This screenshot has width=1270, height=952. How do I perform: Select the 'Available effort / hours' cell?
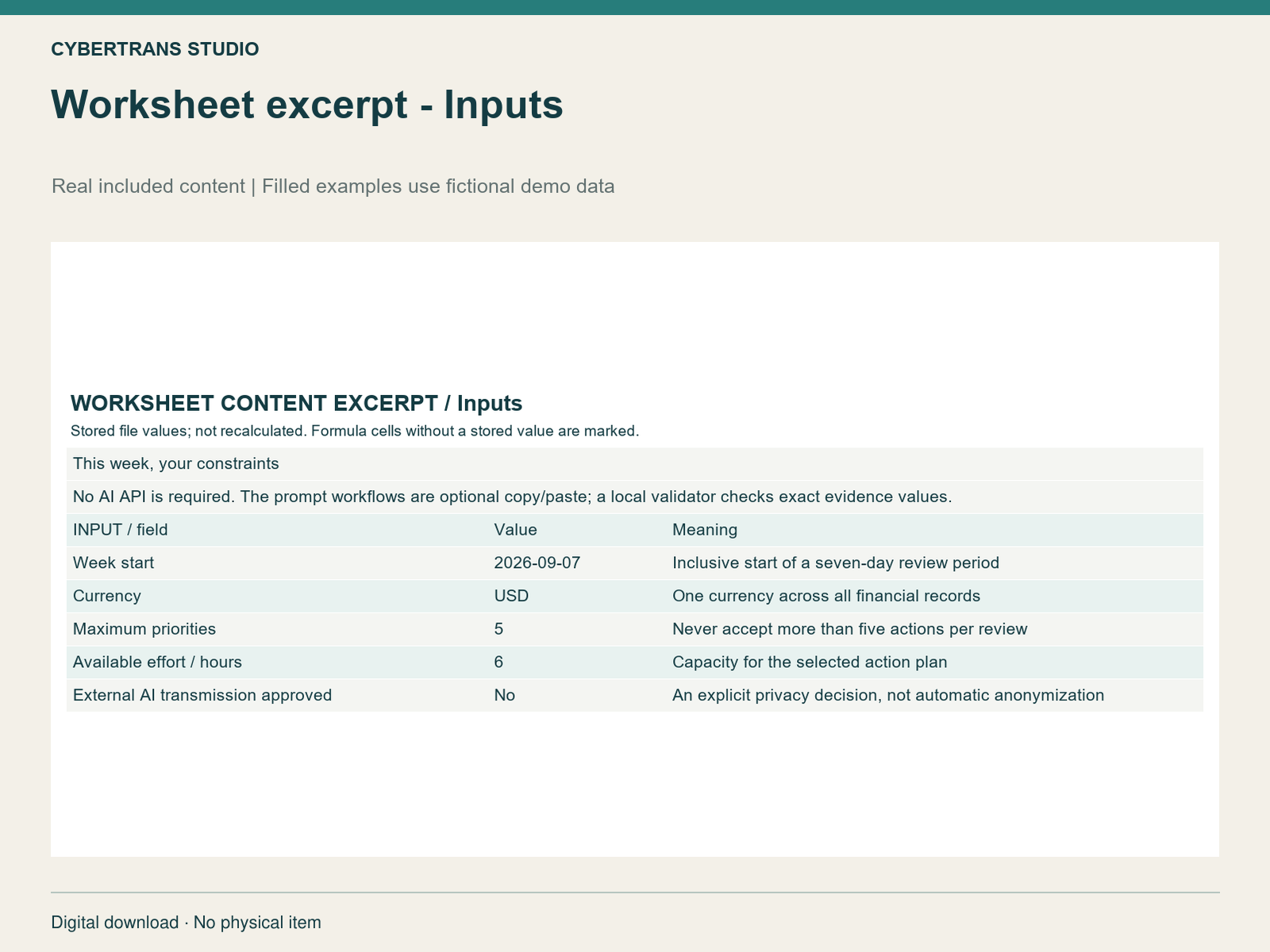157,662
